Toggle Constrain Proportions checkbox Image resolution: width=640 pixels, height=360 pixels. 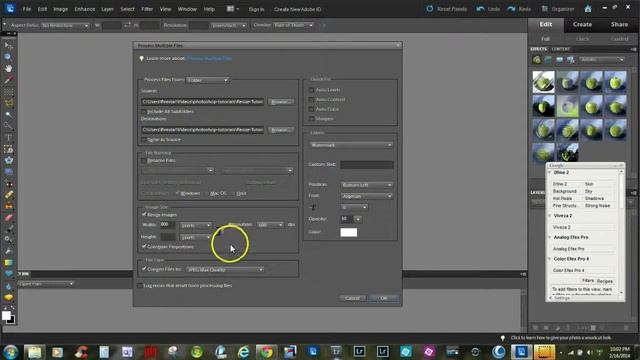click(144, 247)
